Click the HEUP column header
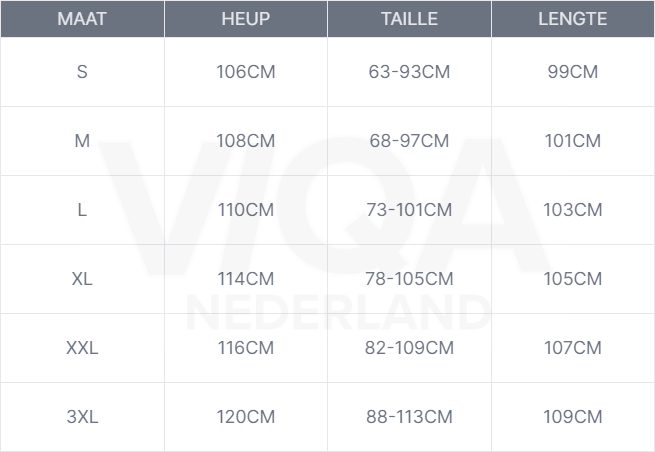Viewport: 655px width, 452px height. point(245,19)
